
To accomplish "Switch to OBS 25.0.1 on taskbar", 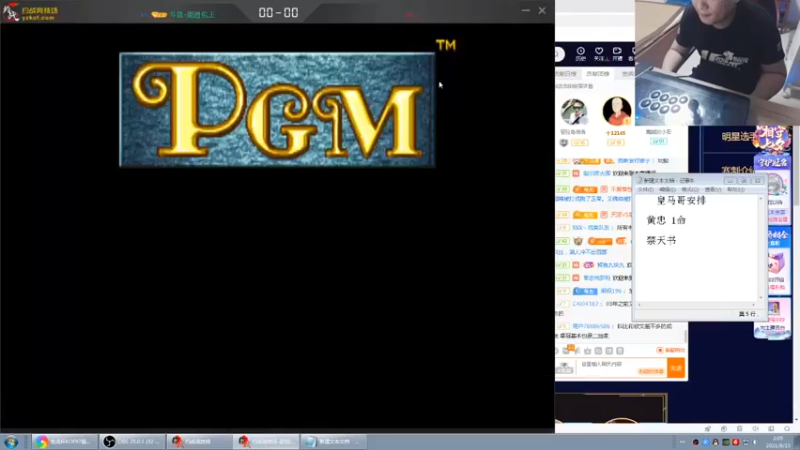I will [132, 442].
